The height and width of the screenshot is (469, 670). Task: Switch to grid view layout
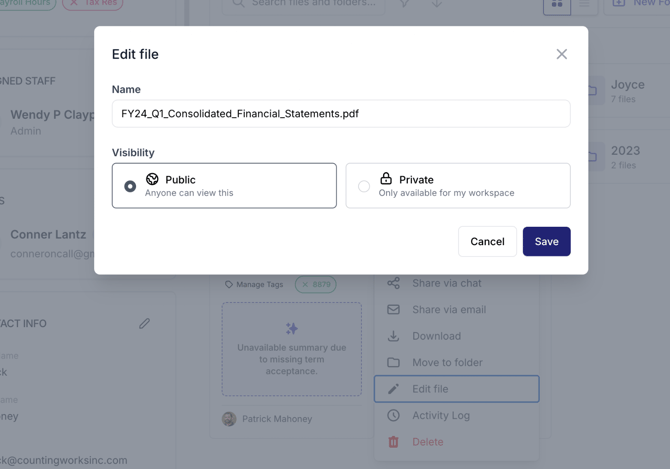(556, 5)
